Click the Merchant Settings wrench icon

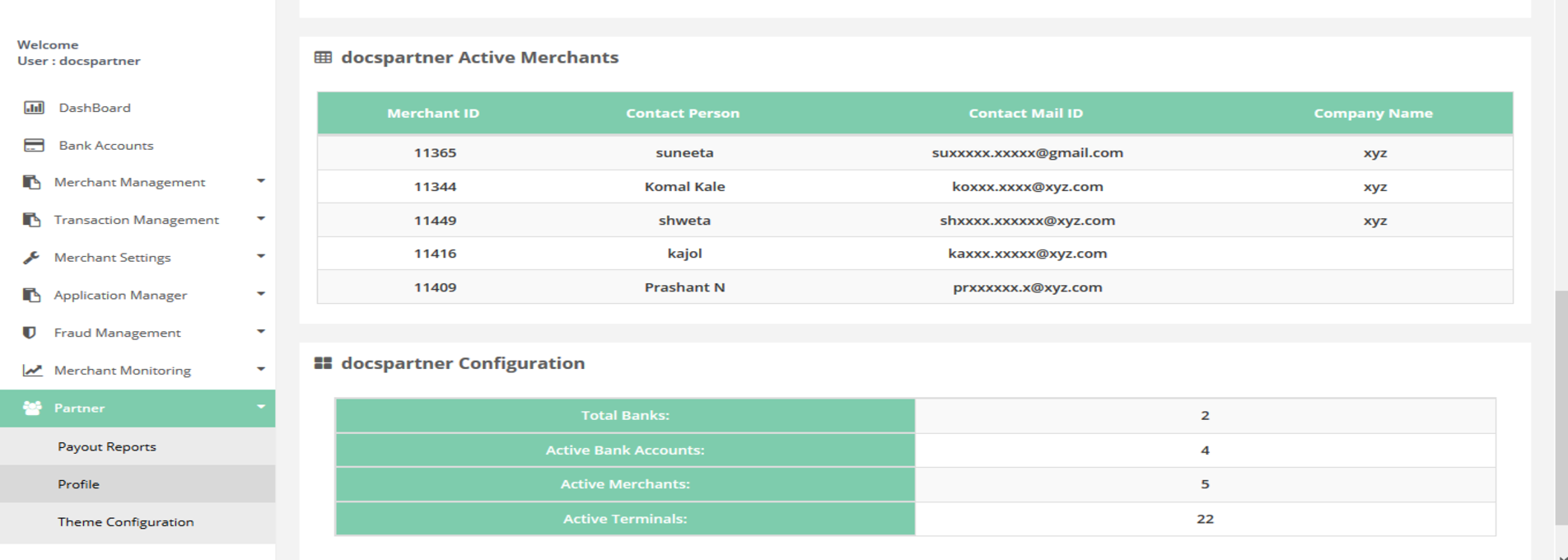click(31, 258)
